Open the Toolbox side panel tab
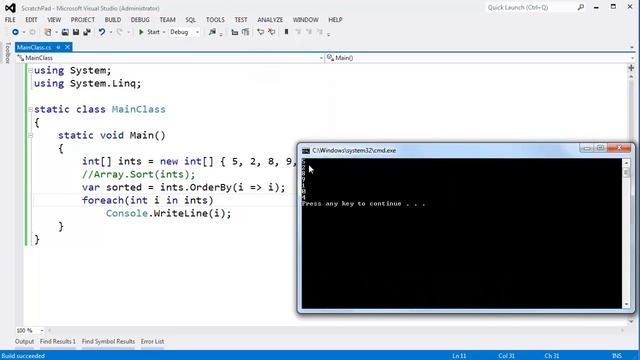Screen dimensions: 640x360 [x=7, y=53]
